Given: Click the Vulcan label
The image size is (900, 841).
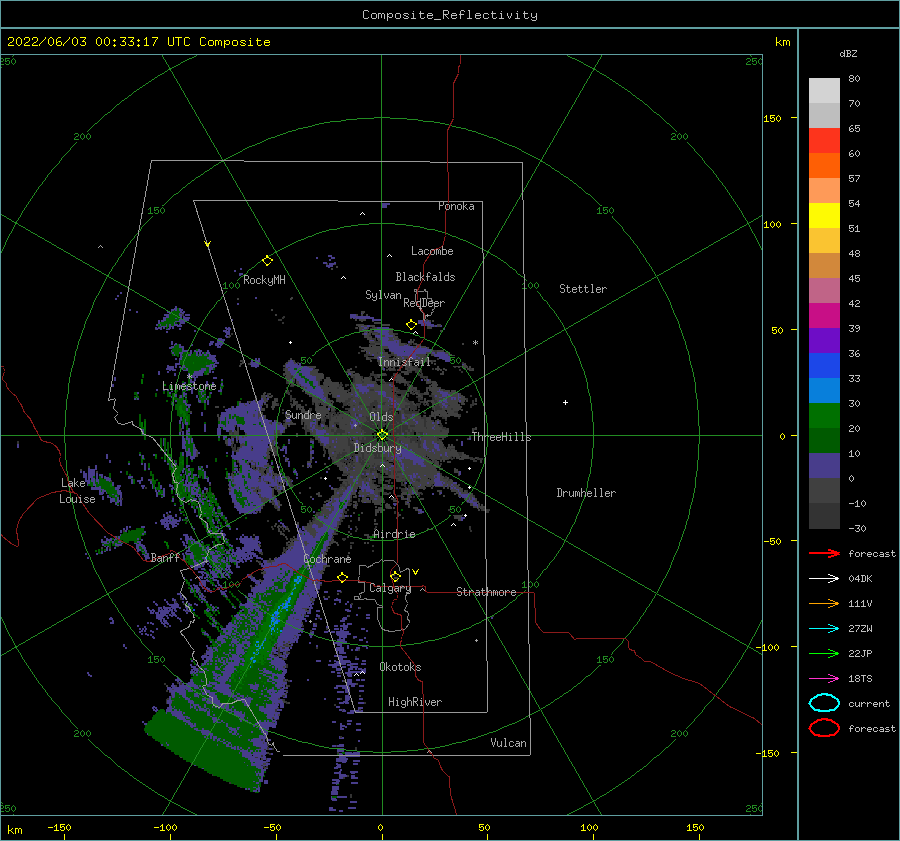Looking at the screenshot, I should click(508, 743).
